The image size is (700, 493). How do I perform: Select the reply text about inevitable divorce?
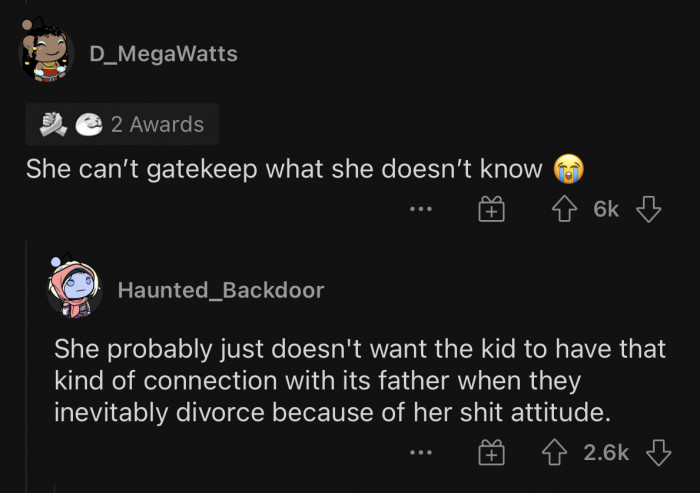click(x=360, y=381)
